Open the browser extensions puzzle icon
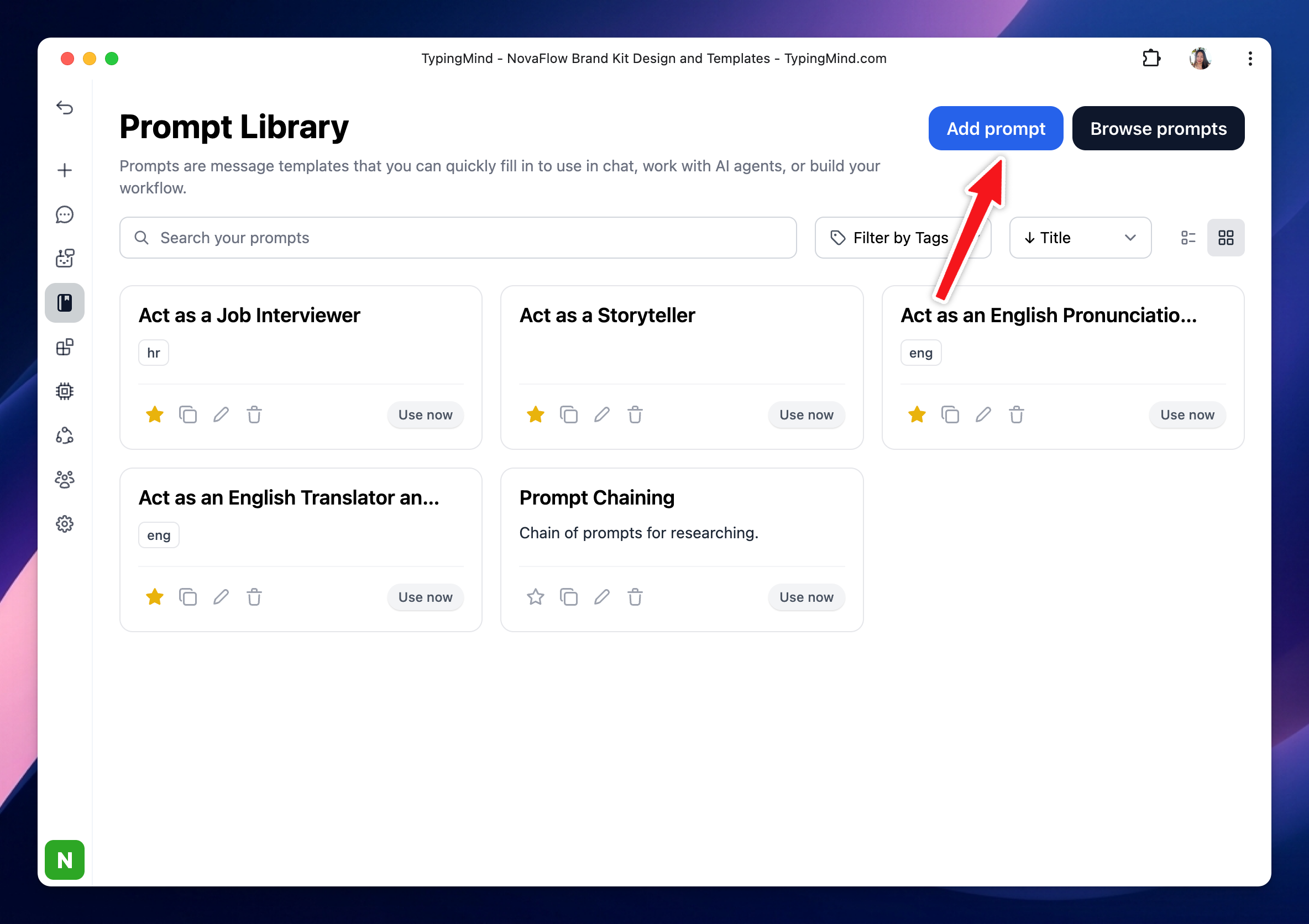This screenshot has height=924, width=1309. pos(1151,58)
